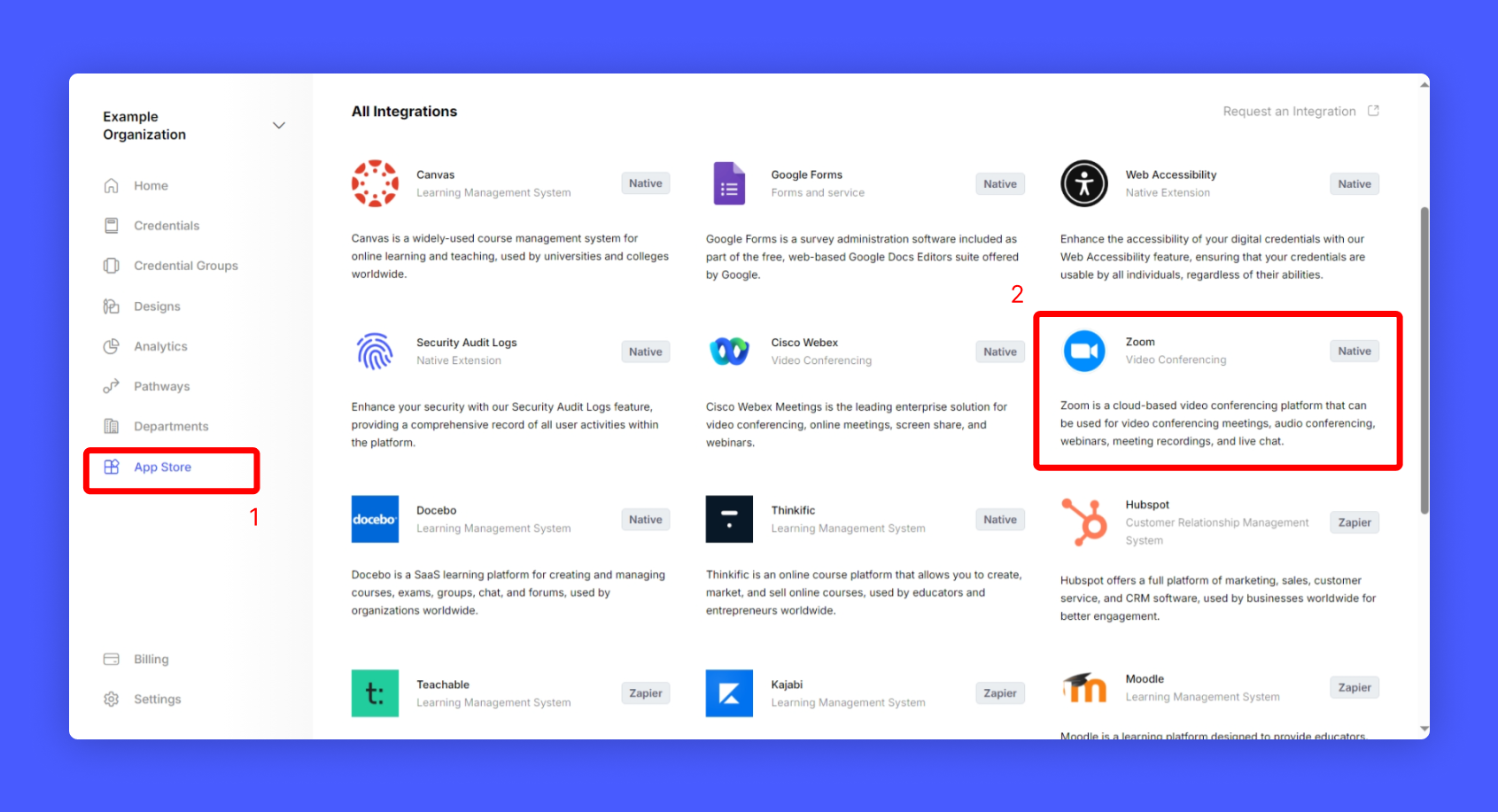Click the Google Forms purple document icon

click(729, 183)
